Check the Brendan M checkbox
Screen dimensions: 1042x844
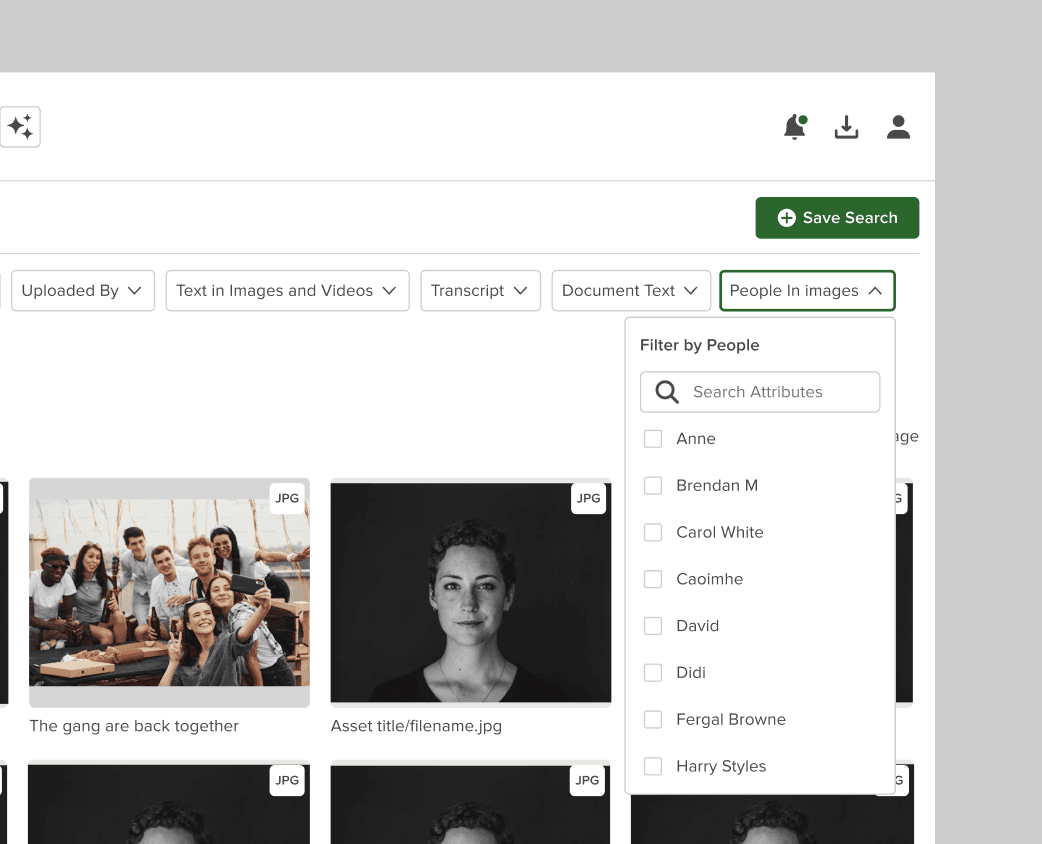click(653, 486)
